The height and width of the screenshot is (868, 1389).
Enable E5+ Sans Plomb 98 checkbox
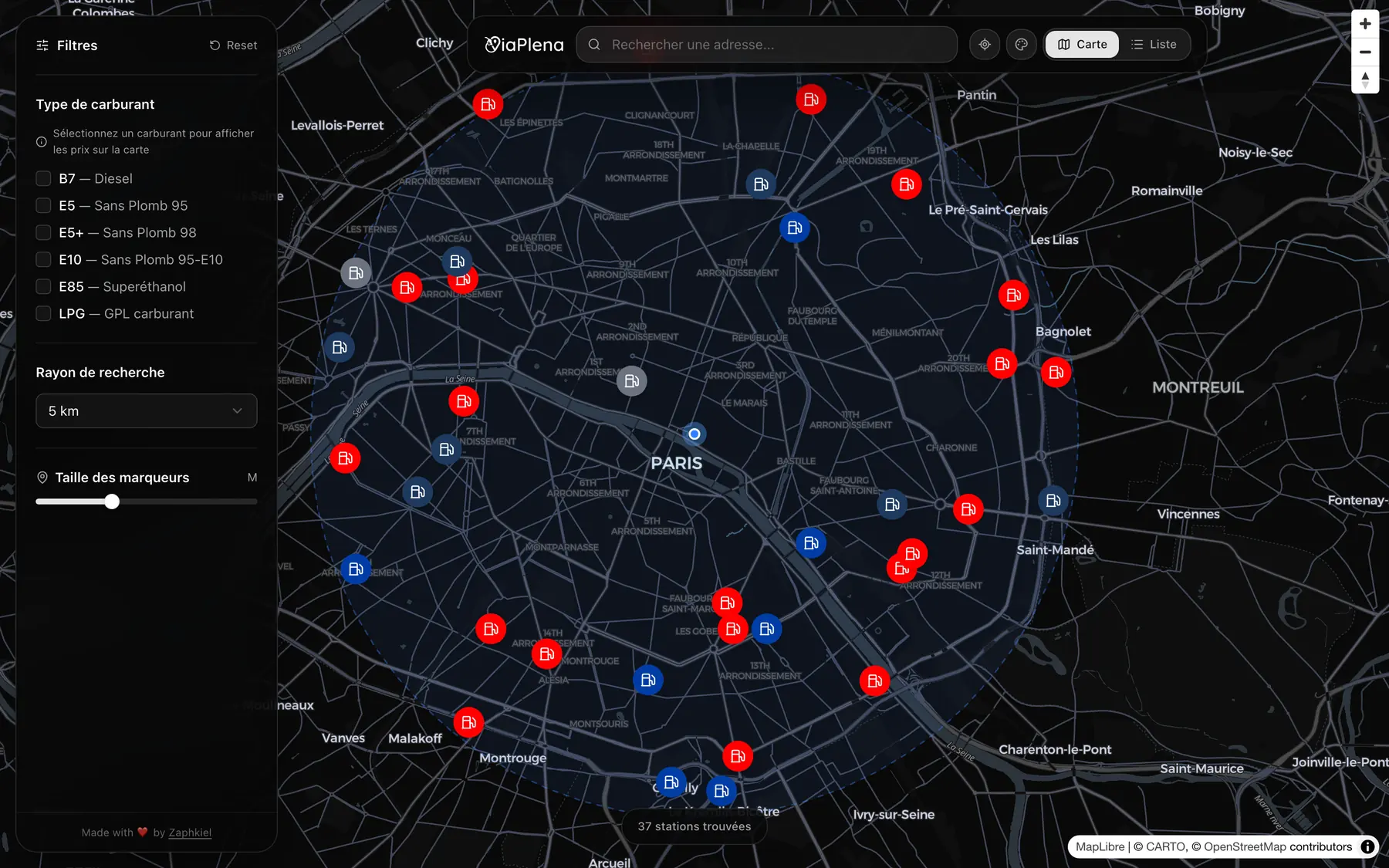[x=44, y=233]
